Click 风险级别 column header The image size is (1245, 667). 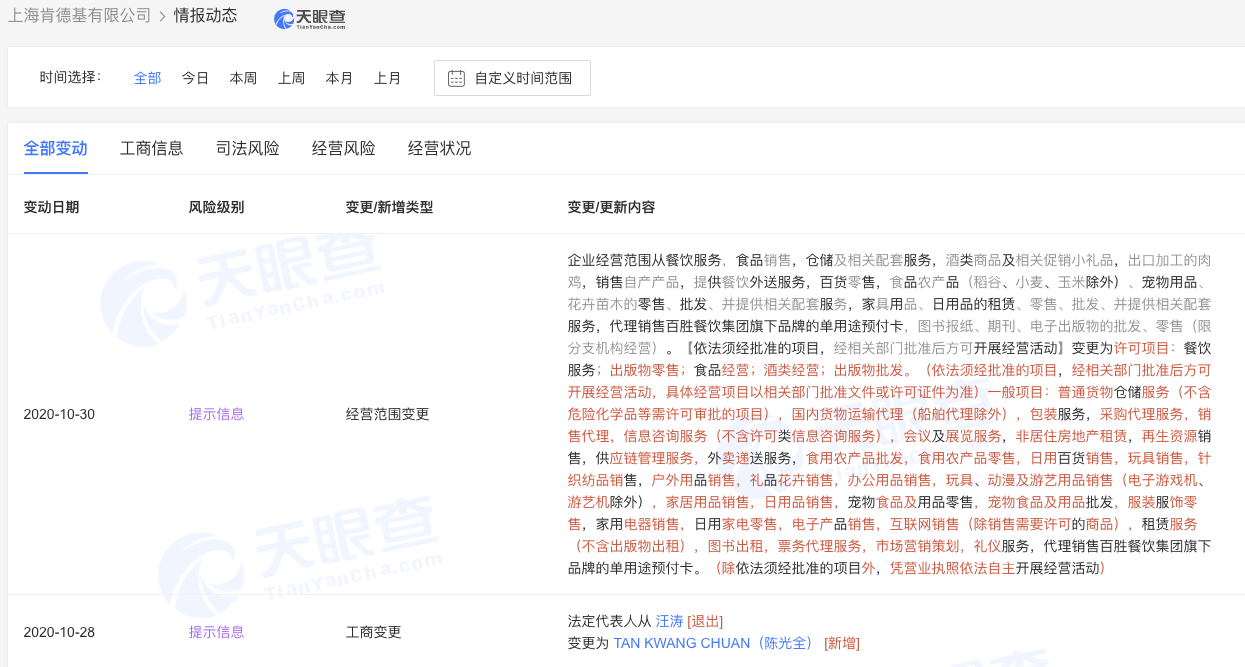217,208
